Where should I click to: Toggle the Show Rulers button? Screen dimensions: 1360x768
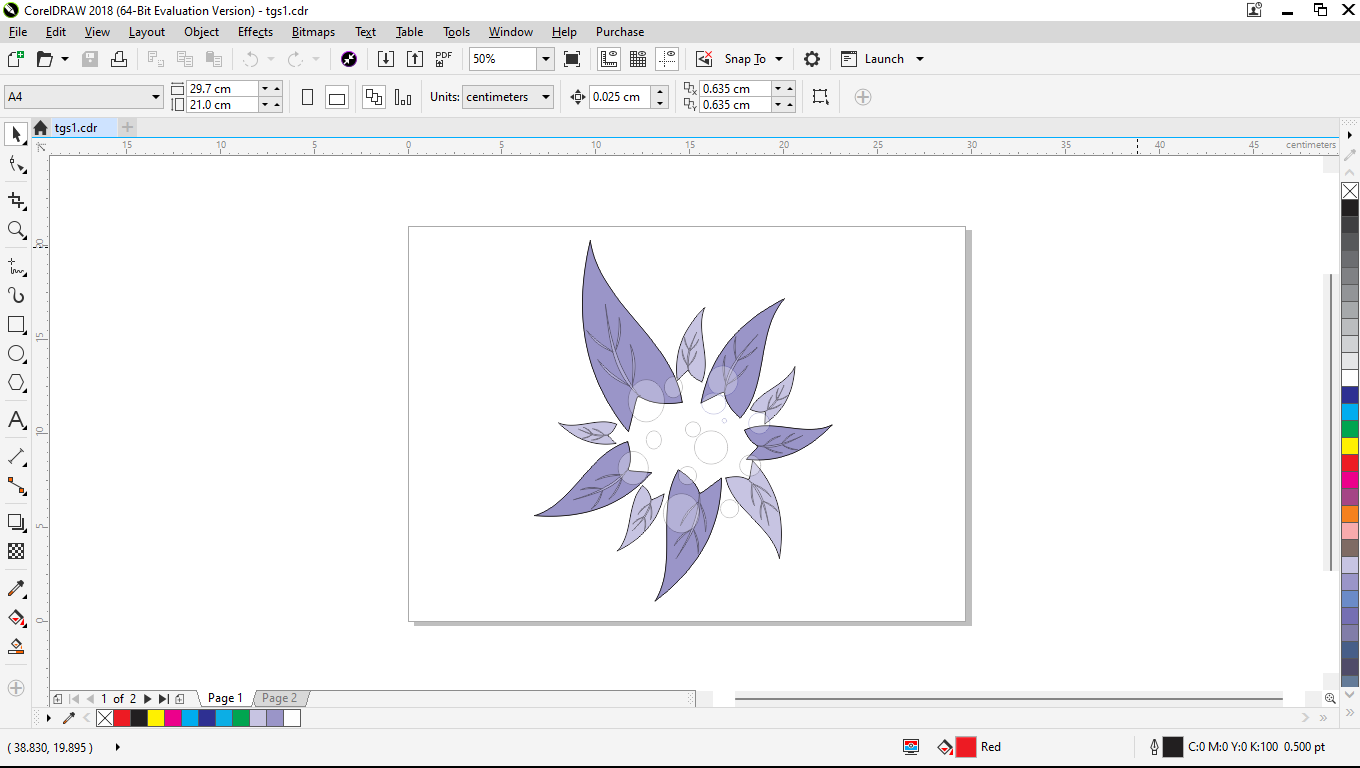pos(609,59)
